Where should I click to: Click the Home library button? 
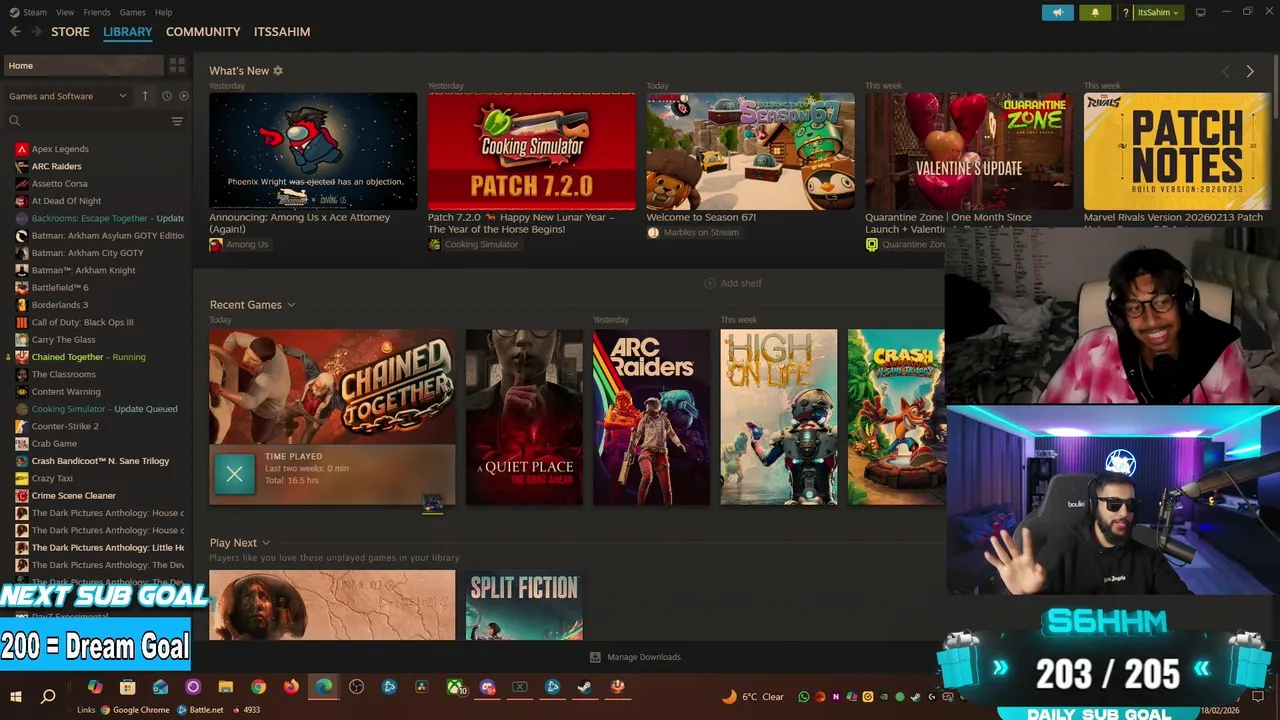point(83,65)
